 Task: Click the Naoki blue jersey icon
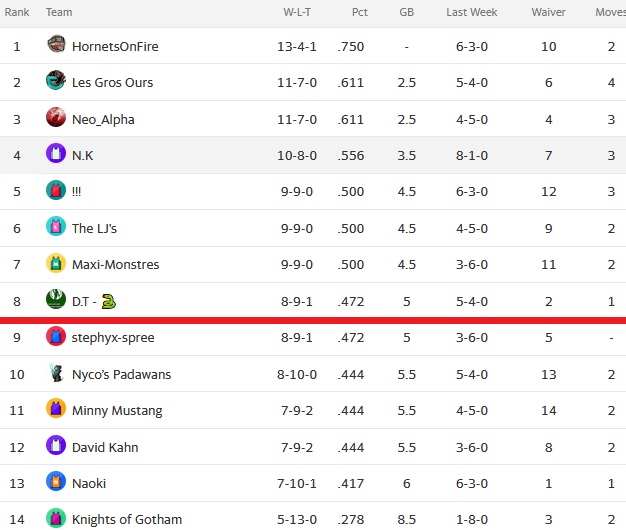[x=56, y=481]
